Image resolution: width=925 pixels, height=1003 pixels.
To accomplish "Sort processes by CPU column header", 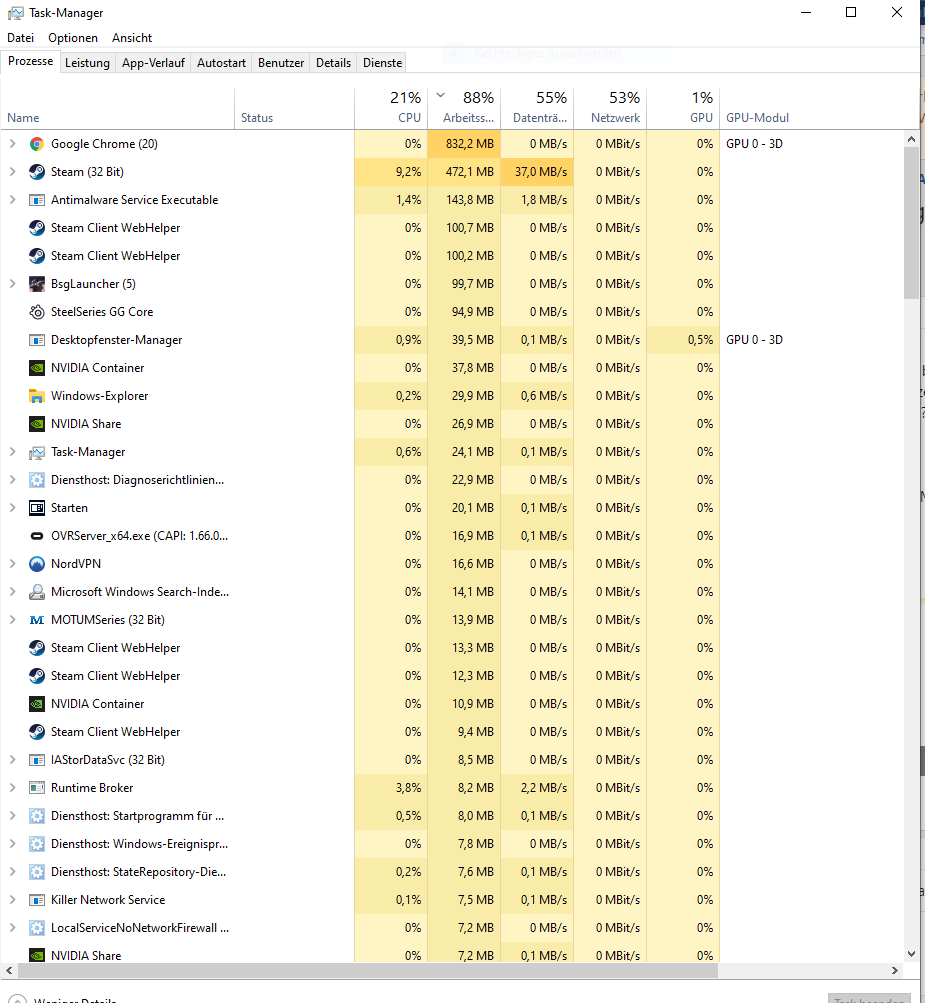I will click(x=391, y=107).
